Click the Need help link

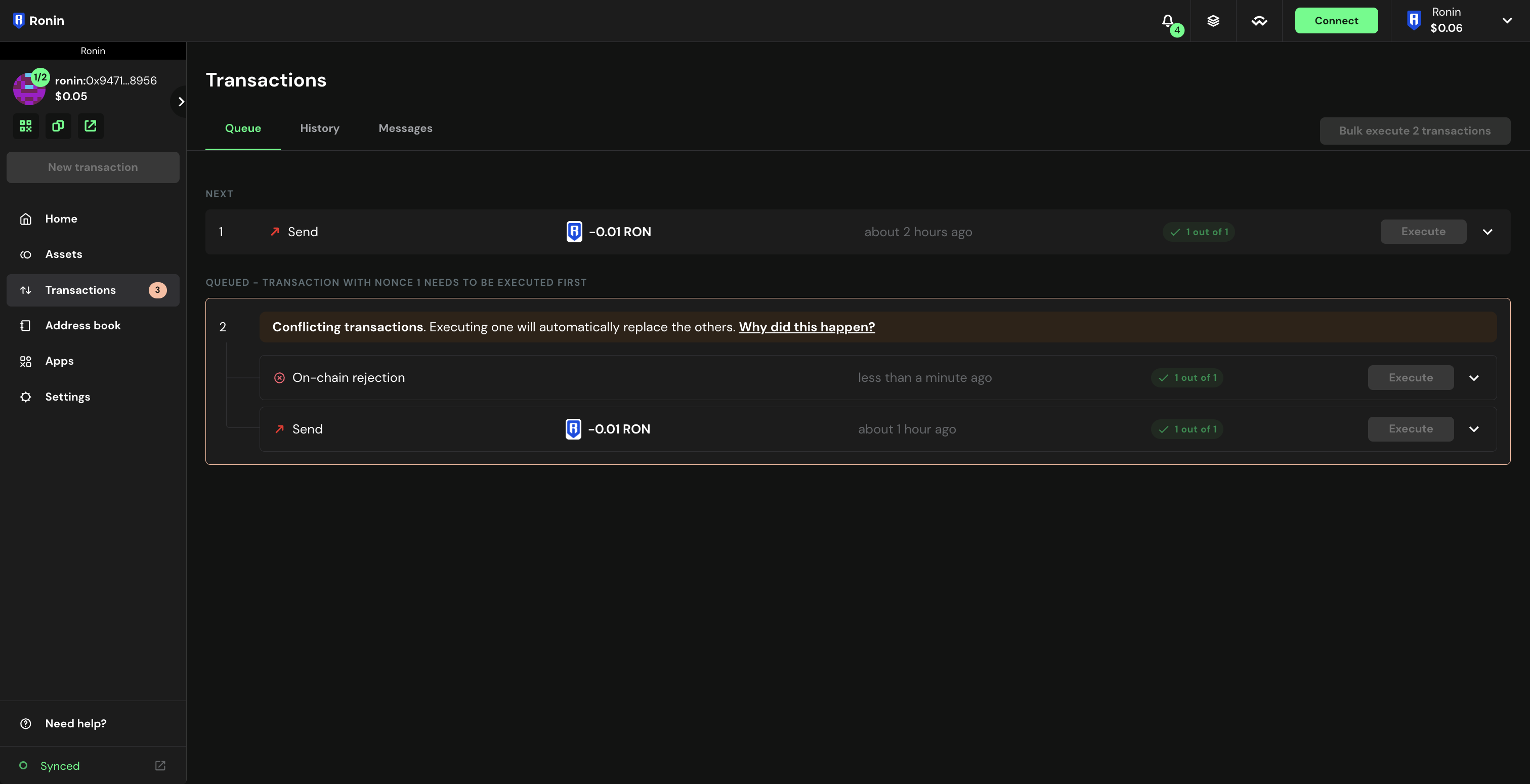pos(75,723)
